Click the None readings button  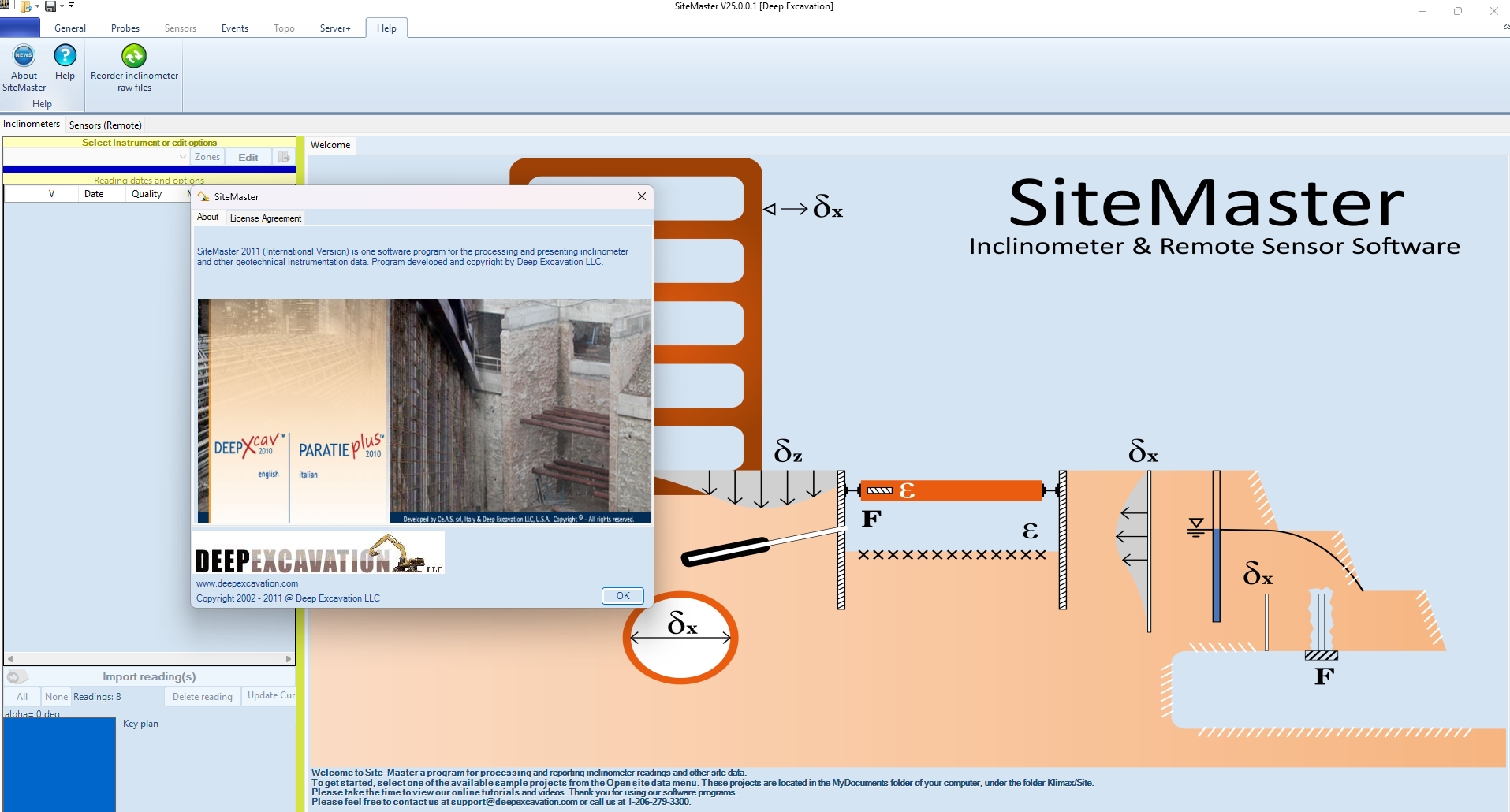tap(56, 697)
